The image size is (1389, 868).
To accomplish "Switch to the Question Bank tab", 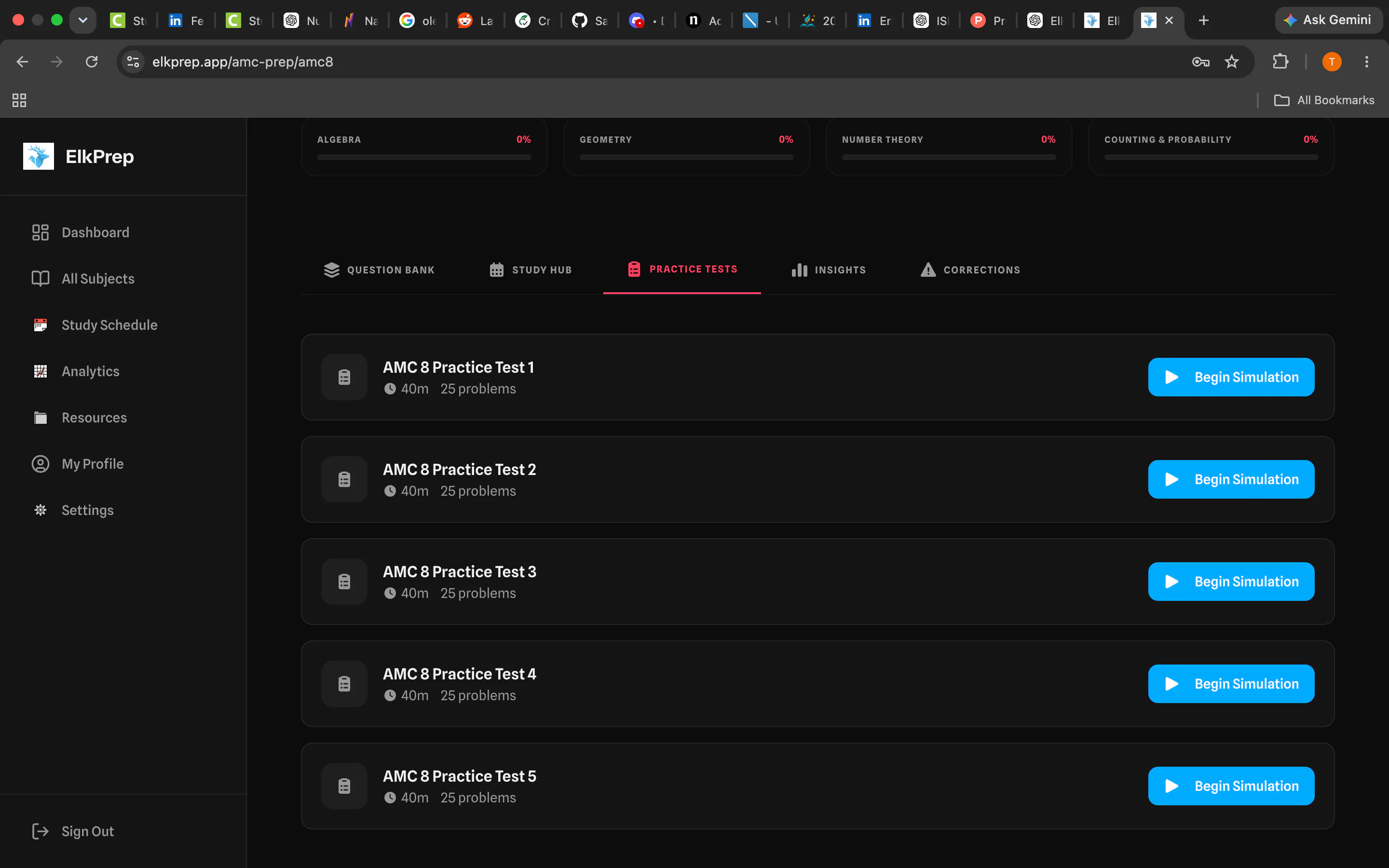I will (379, 270).
